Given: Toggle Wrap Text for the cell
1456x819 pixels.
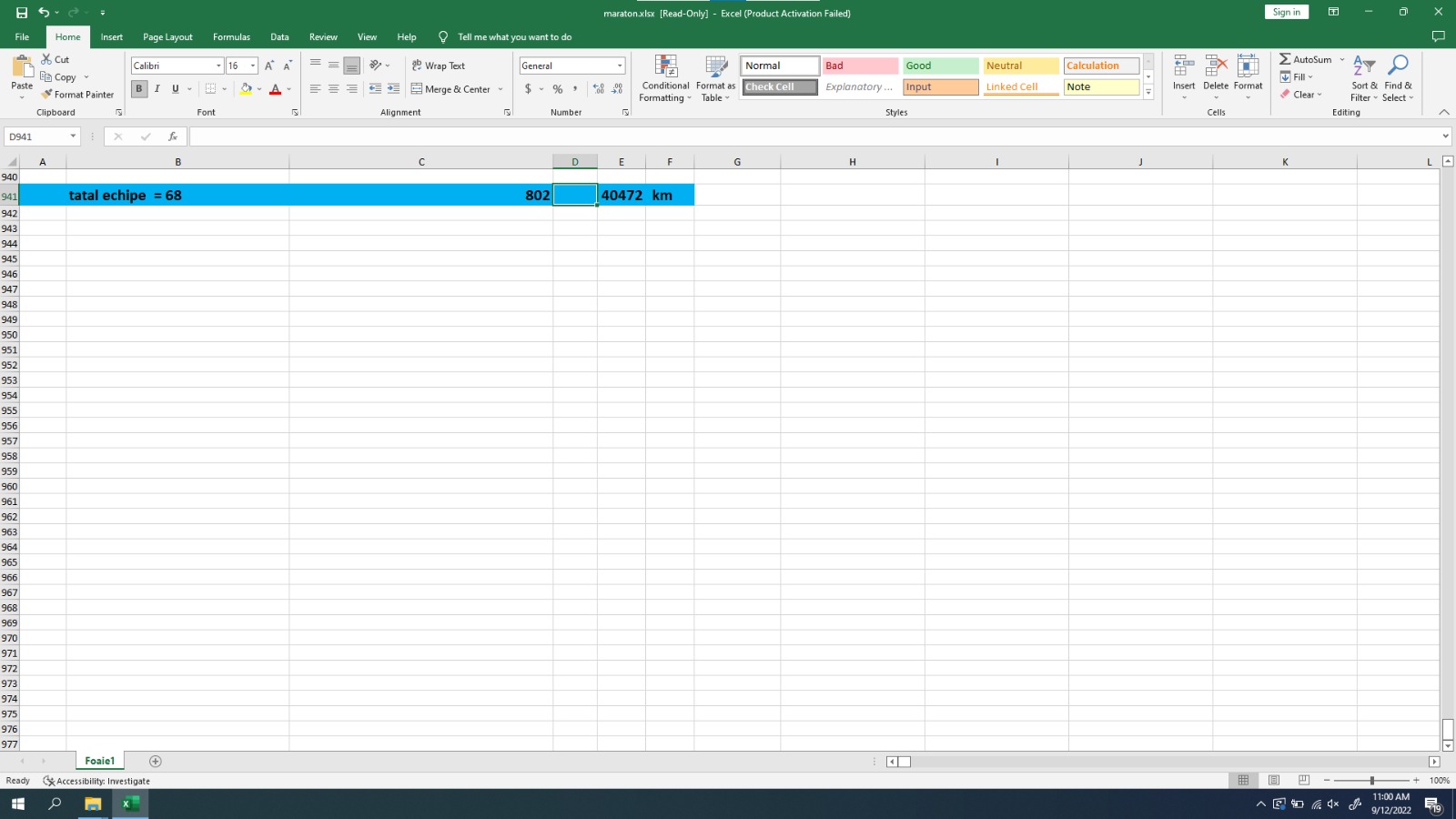Looking at the screenshot, I should click(x=438, y=66).
